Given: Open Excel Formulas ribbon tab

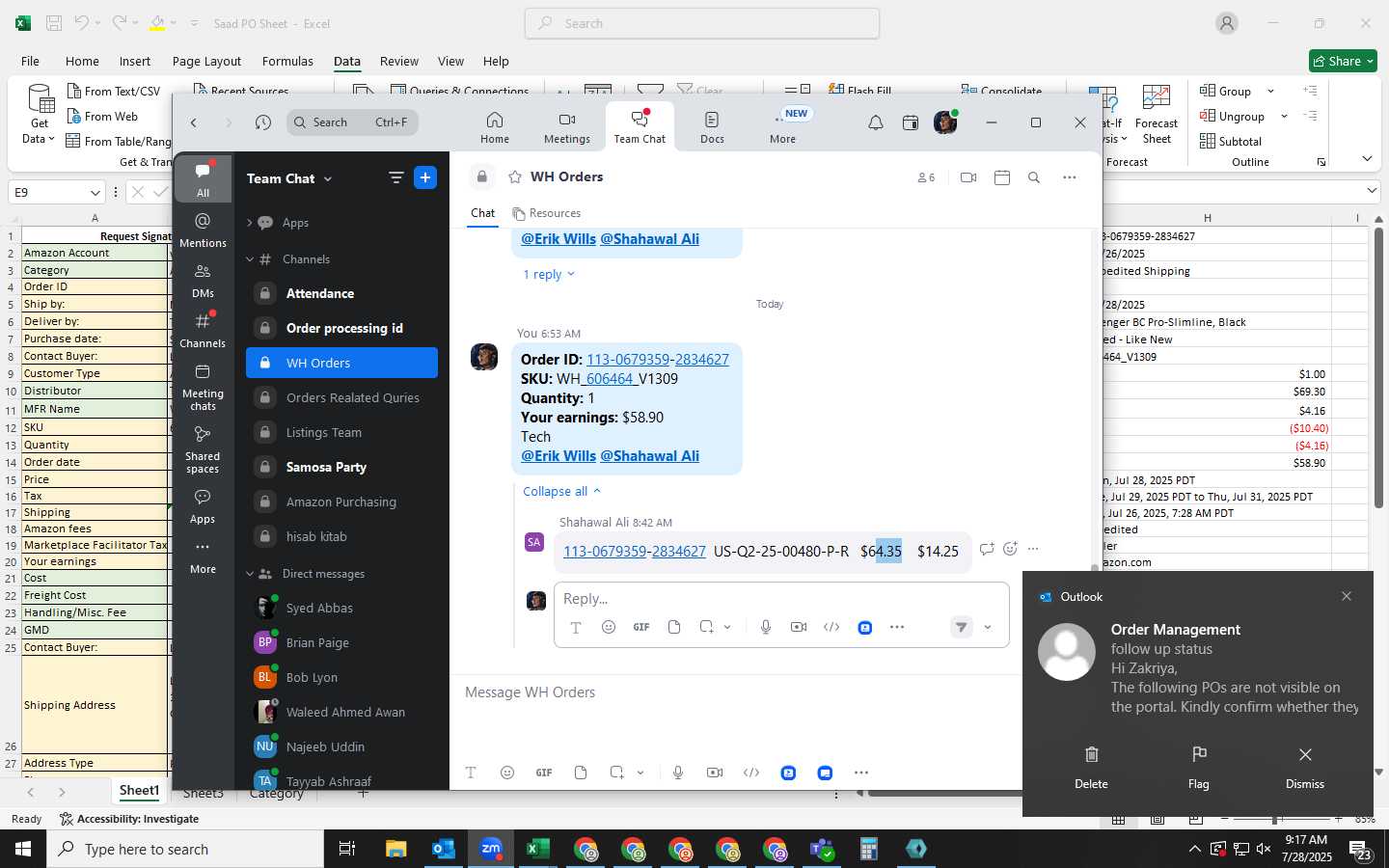Looking at the screenshot, I should pos(287,61).
